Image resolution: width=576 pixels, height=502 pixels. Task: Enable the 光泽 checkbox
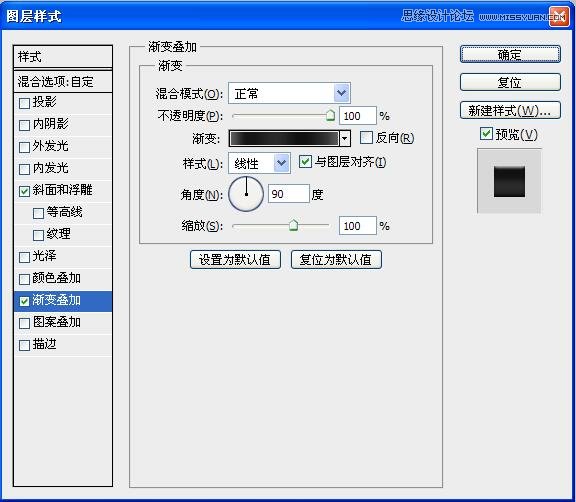pyautogui.click(x=24, y=257)
